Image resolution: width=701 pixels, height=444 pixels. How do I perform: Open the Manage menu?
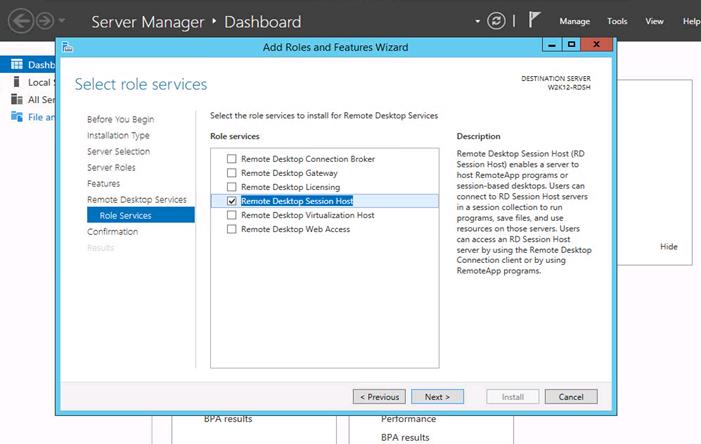coord(574,21)
